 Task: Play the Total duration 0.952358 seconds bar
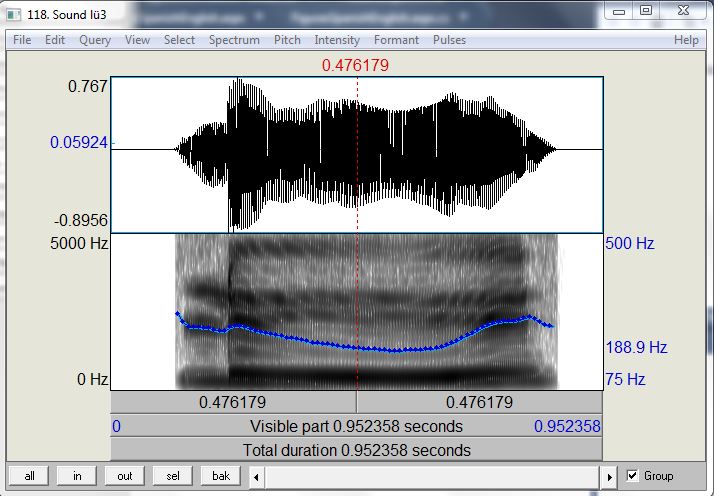pos(357,450)
